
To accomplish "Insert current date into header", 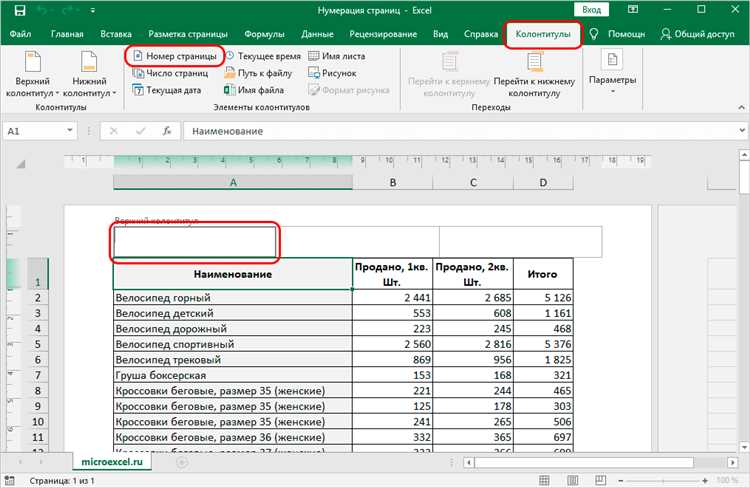I will pos(167,90).
